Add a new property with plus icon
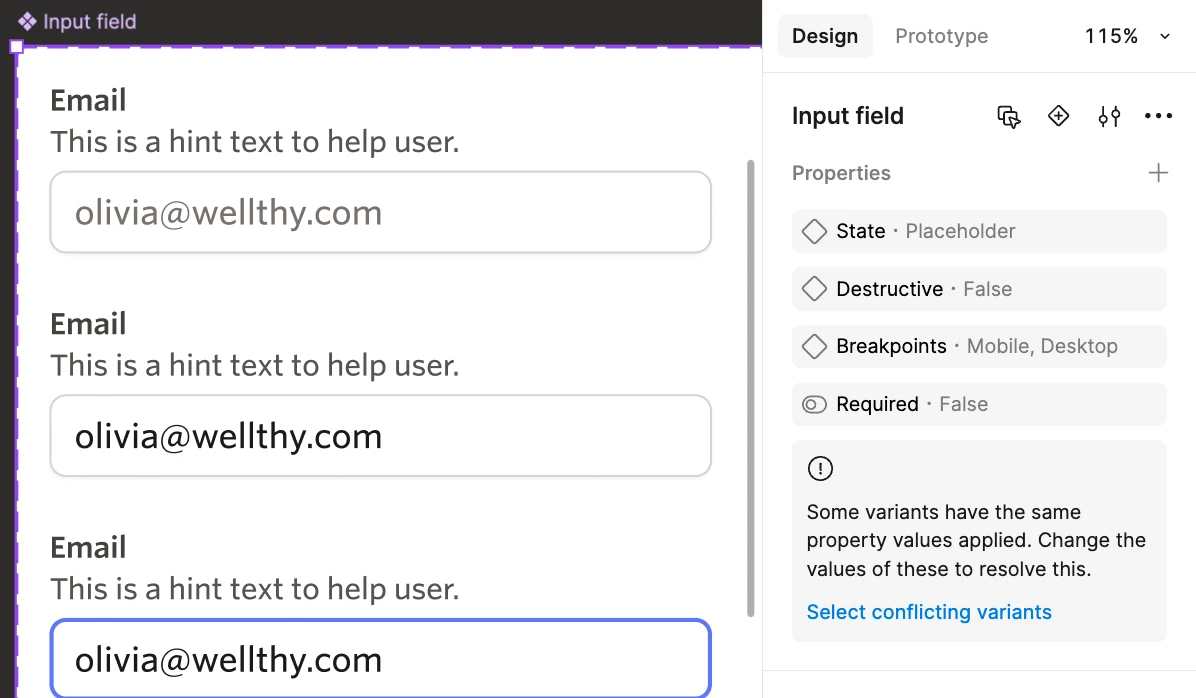The image size is (1196, 698). pyautogui.click(x=1158, y=173)
